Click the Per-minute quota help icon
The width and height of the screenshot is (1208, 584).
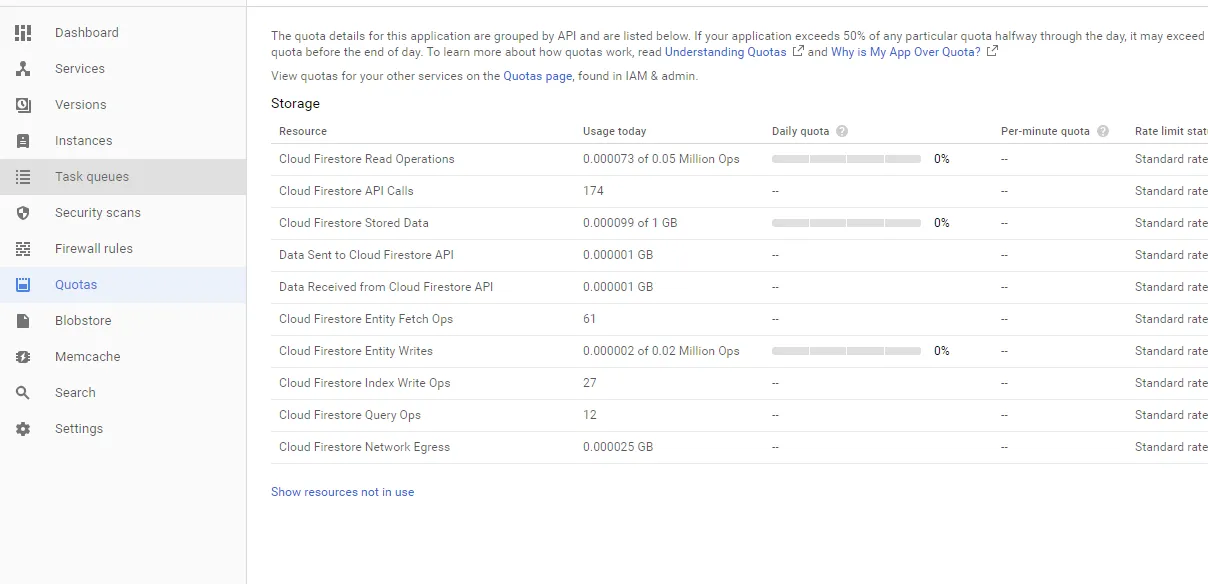pyautogui.click(x=1103, y=131)
